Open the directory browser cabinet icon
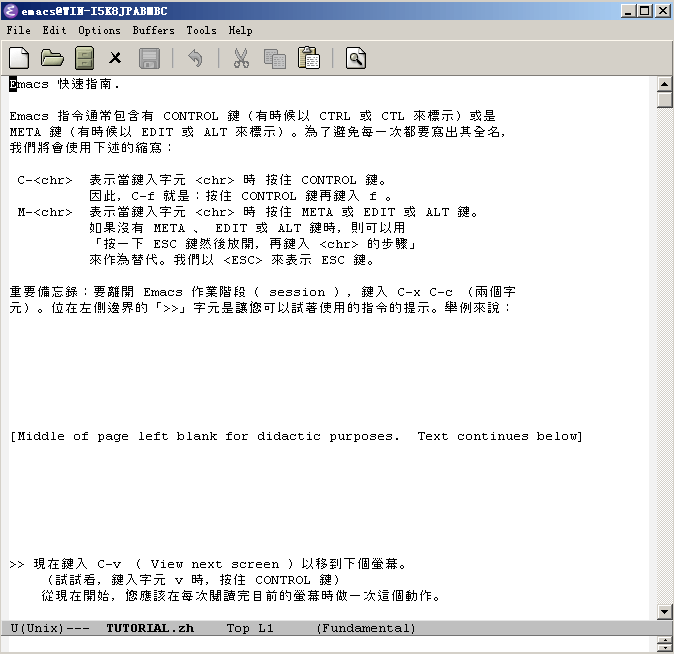674x654 pixels. [x=84, y=58]
